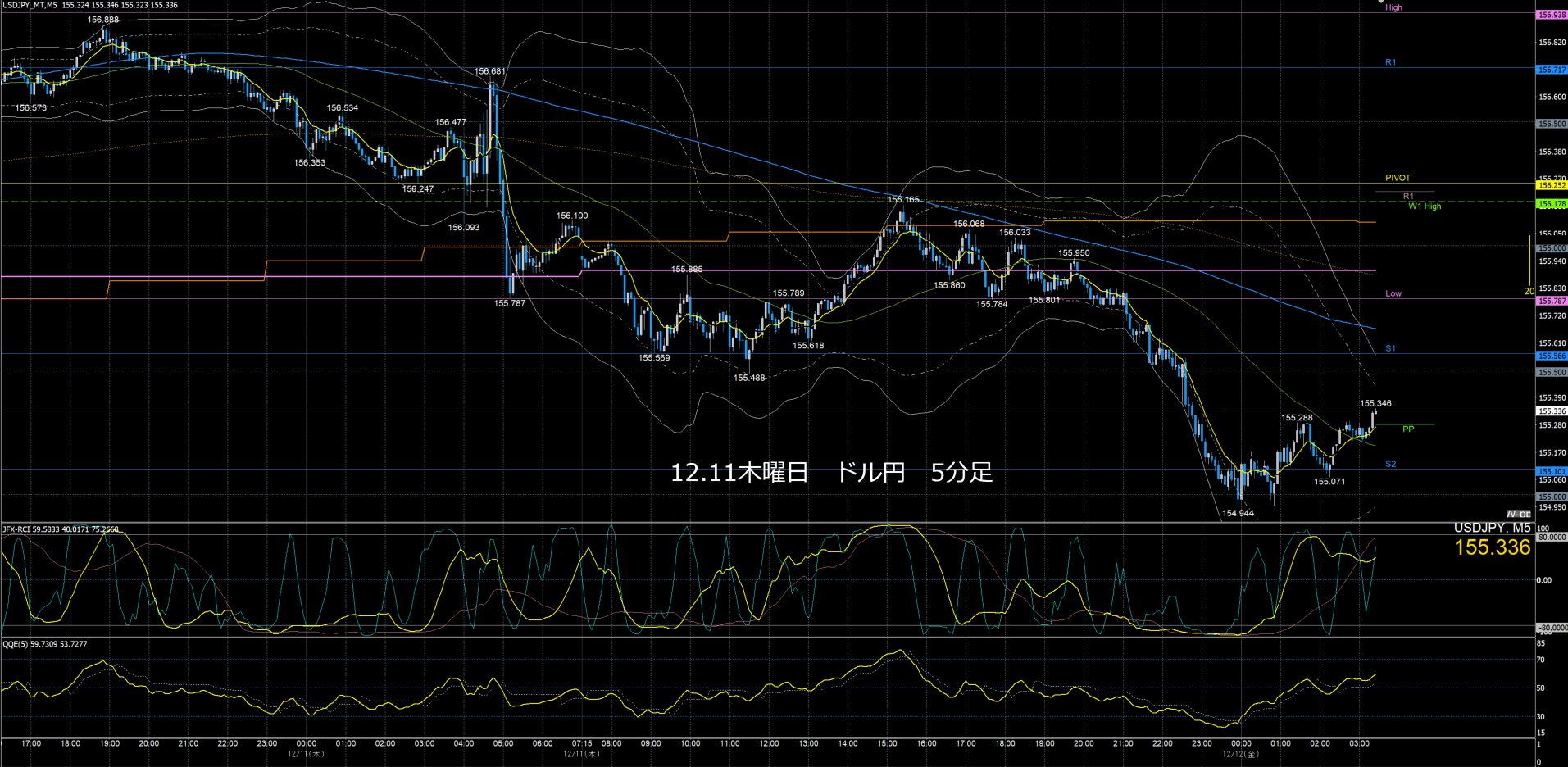The width and height of the screenshot is (1568, 767).
Task: Select the green PP marker label
Action: coord(1407,429)
